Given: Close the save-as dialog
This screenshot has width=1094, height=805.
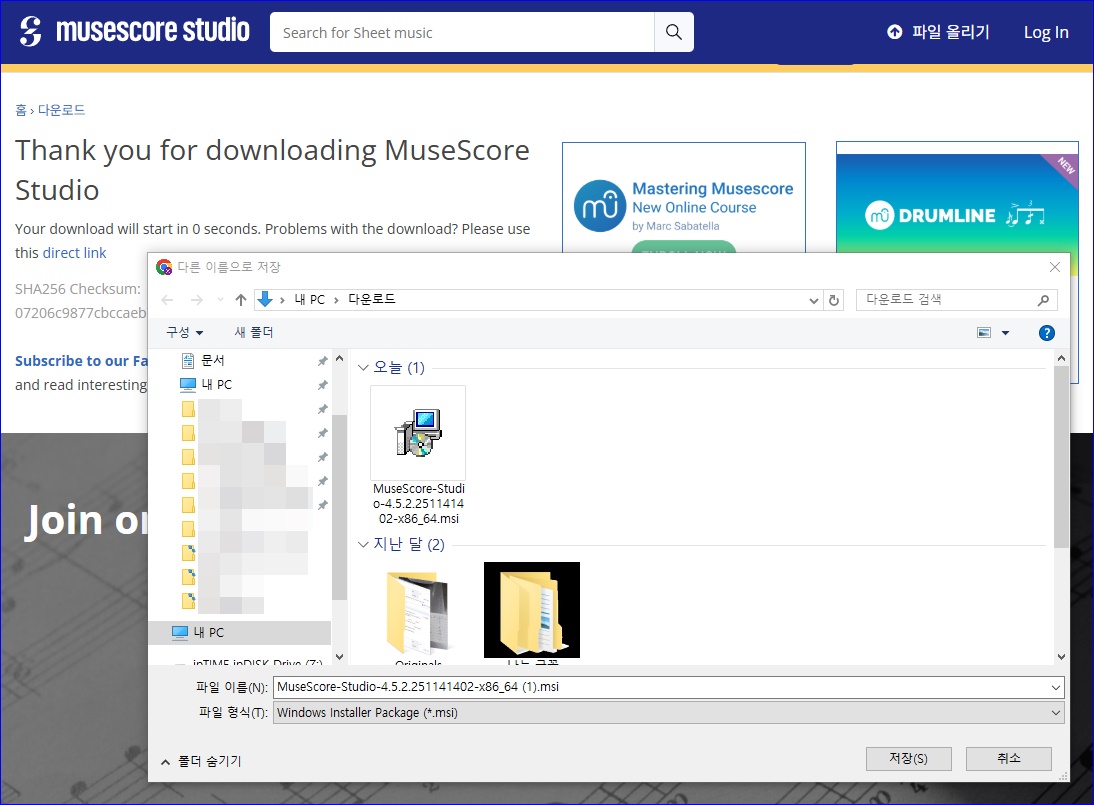Looking at the screenshot, I should (x=1055, y=267).
